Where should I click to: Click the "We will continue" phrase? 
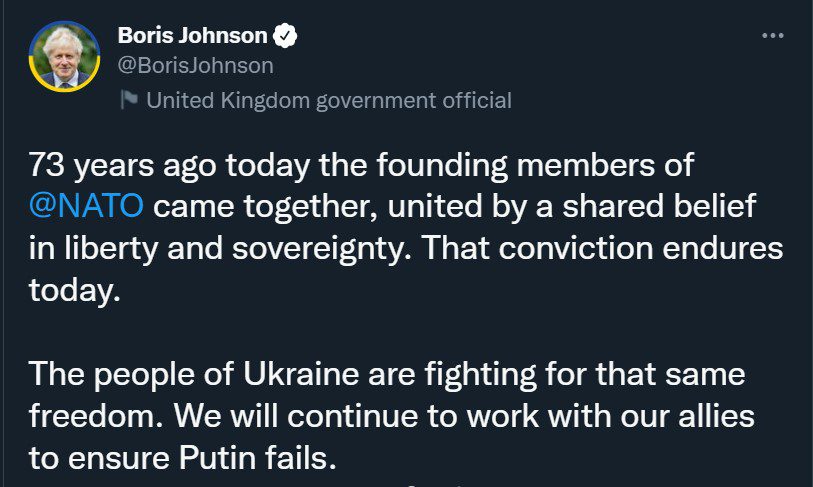296,416
